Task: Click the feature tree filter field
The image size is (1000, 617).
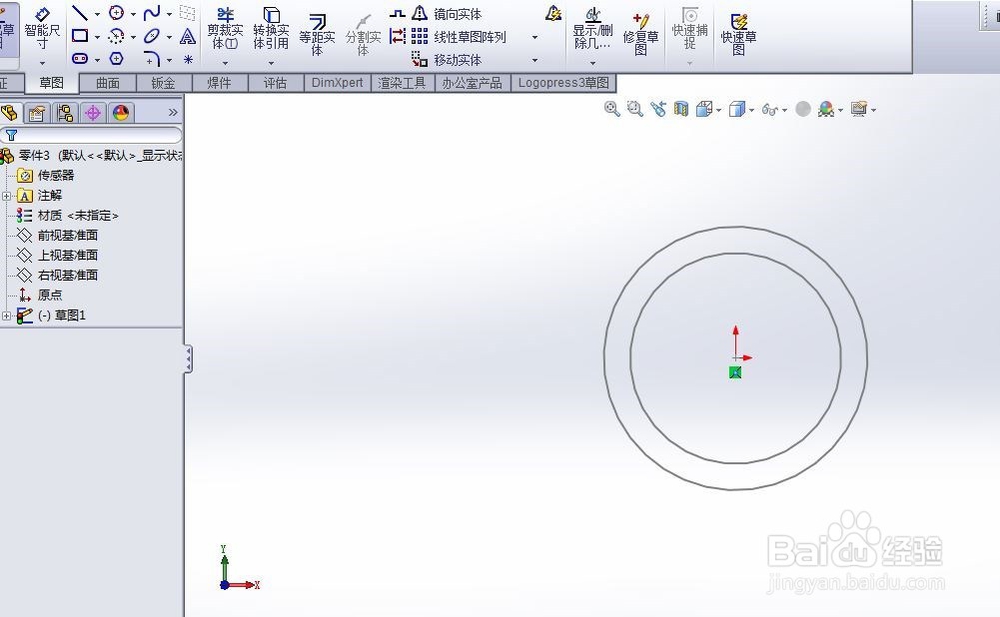Action: click(91, 135)
